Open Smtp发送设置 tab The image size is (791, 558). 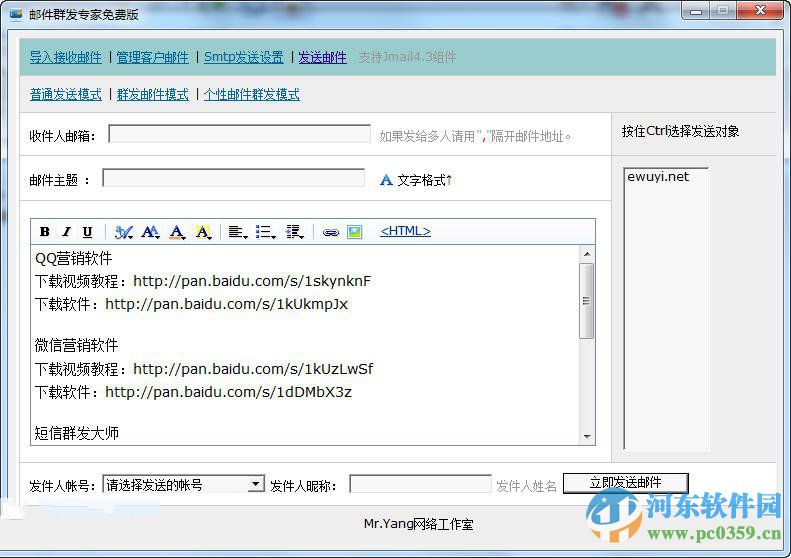point(244,57)
